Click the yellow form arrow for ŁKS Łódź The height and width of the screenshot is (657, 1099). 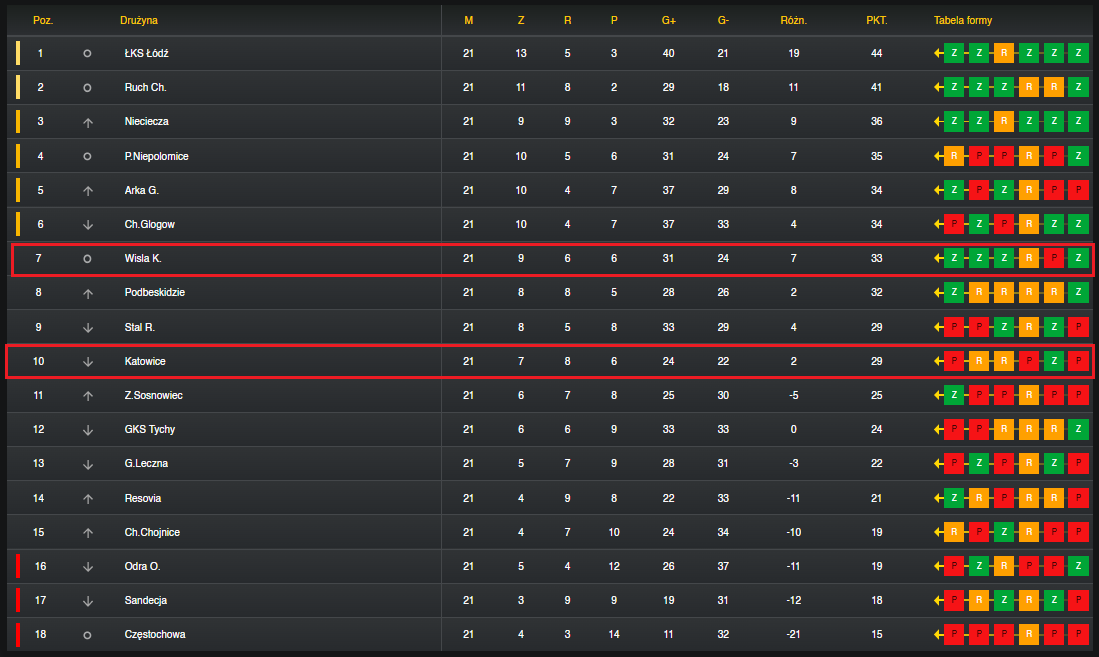coord(938,53)
